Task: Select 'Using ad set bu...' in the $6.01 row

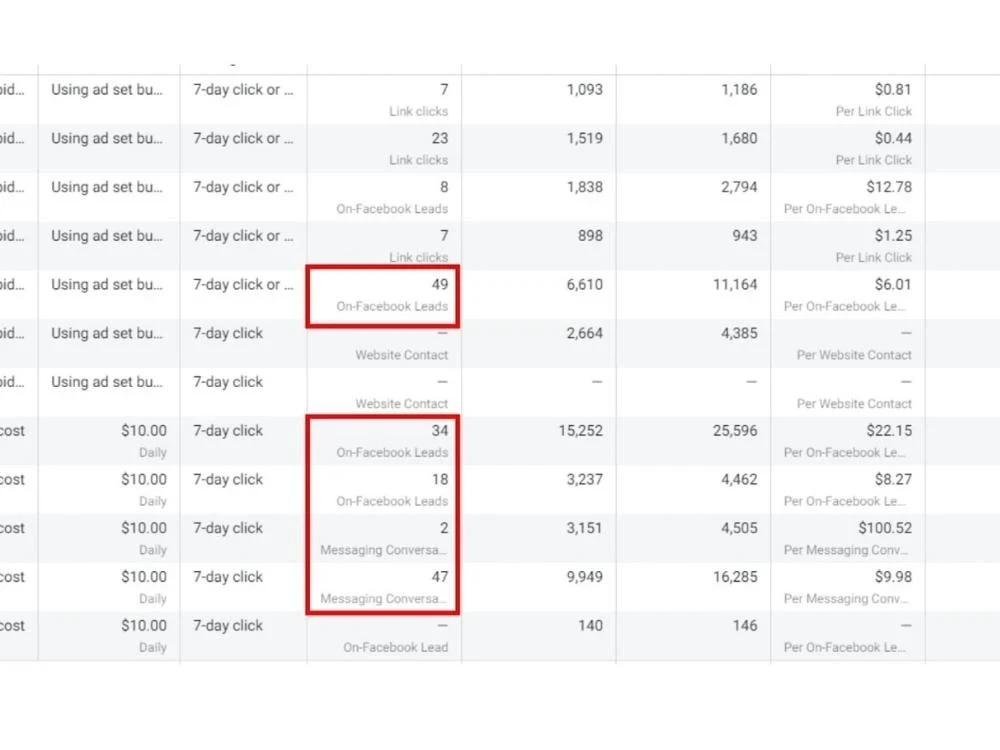Action: click(x=107, y=284)
